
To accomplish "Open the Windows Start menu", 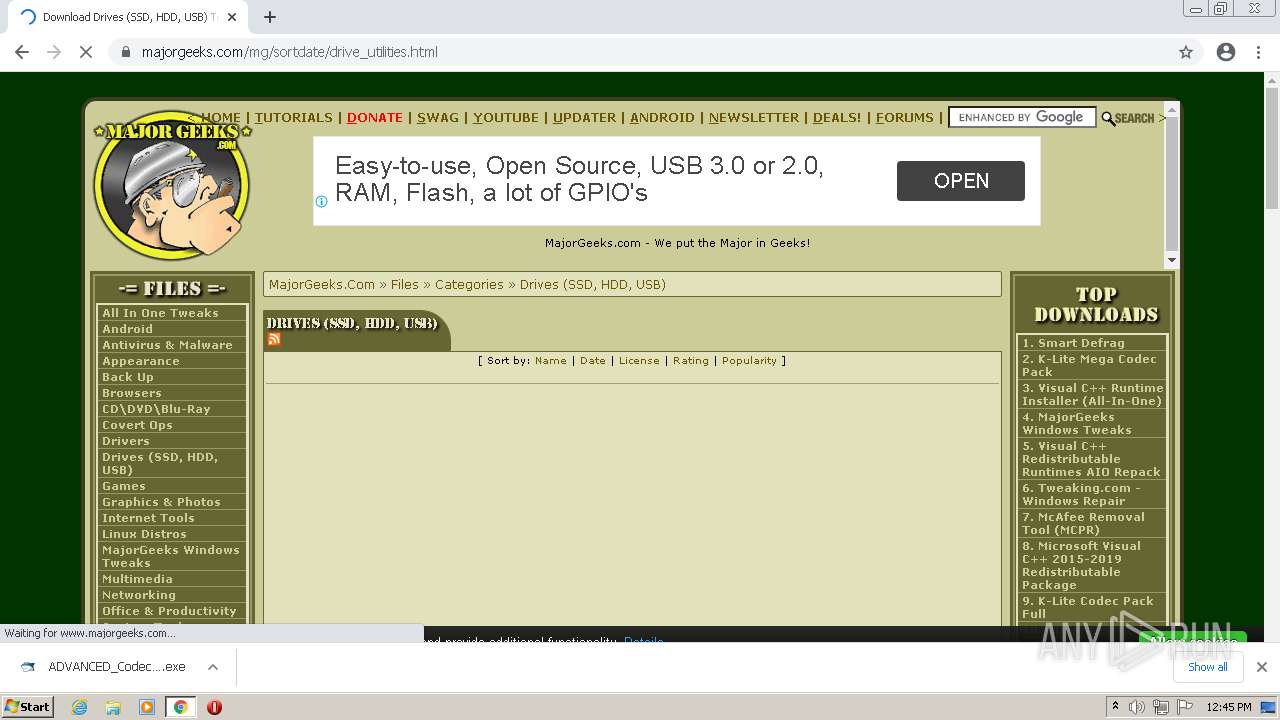I will click(28, 706).
